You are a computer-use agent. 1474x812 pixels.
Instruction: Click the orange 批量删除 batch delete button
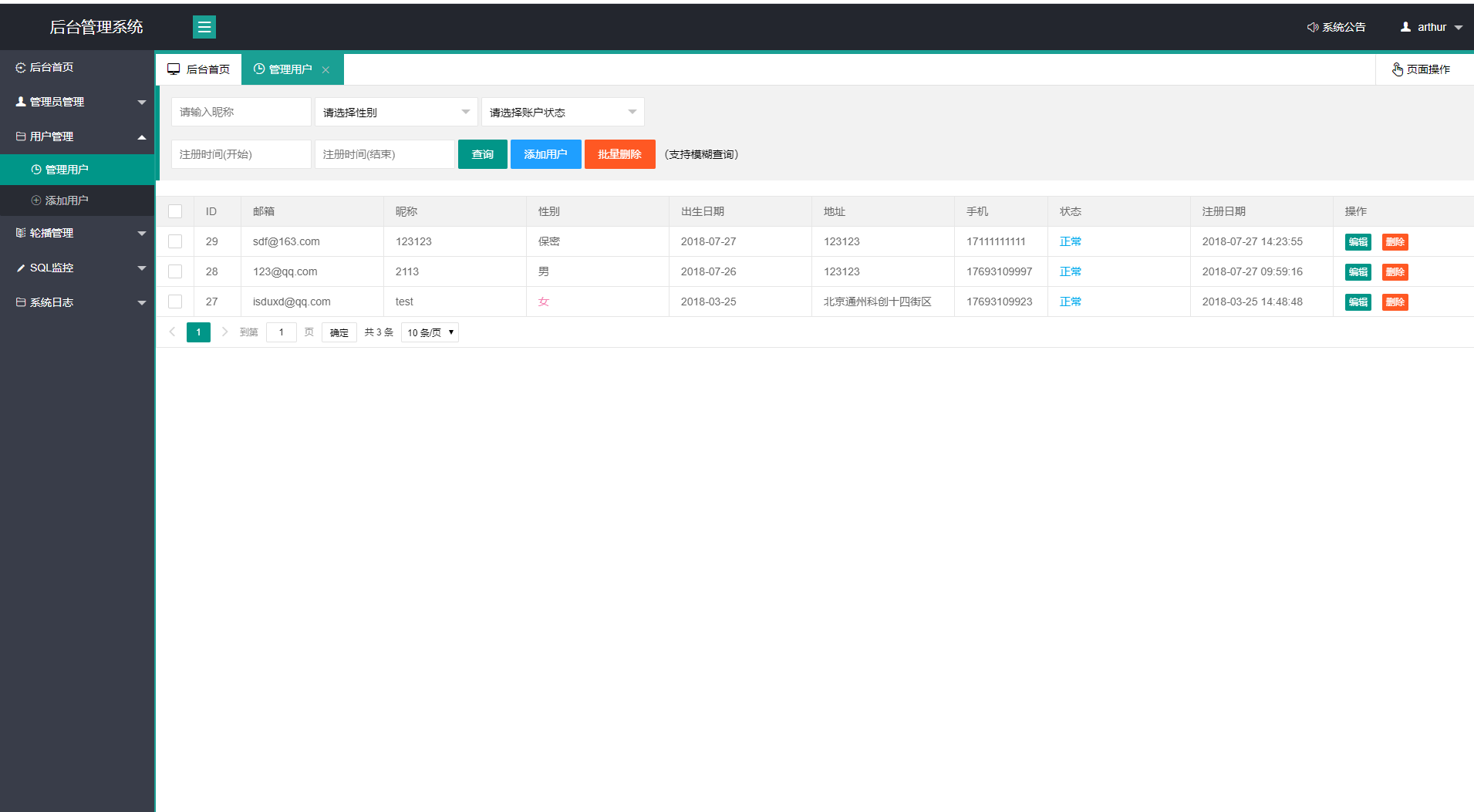coord(619,153)
